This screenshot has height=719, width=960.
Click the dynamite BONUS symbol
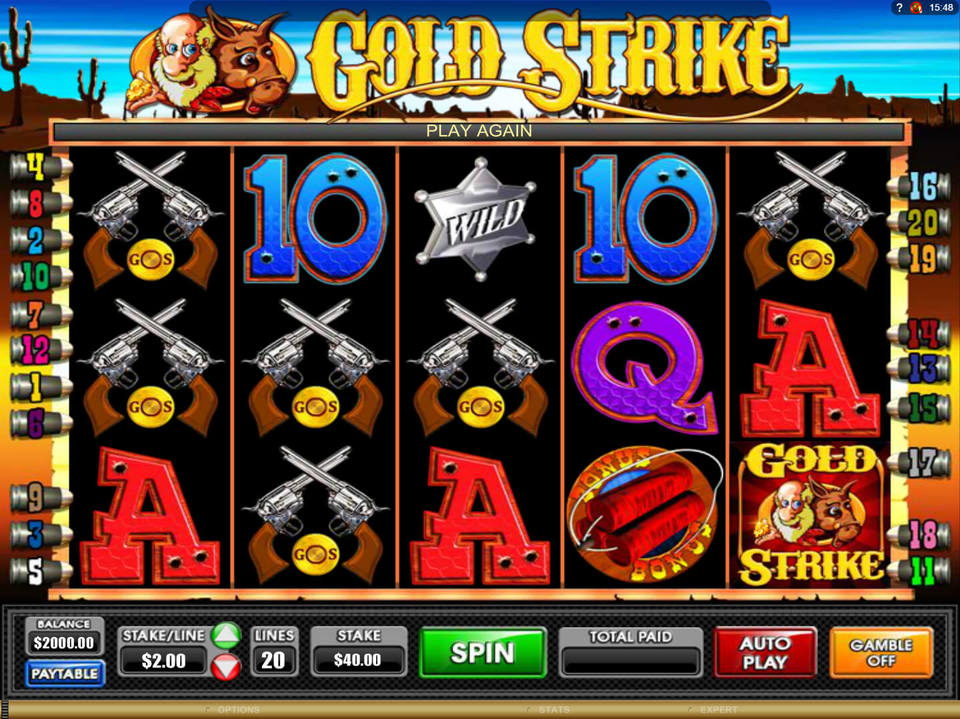pyautogui.click(x=644, y=514)
